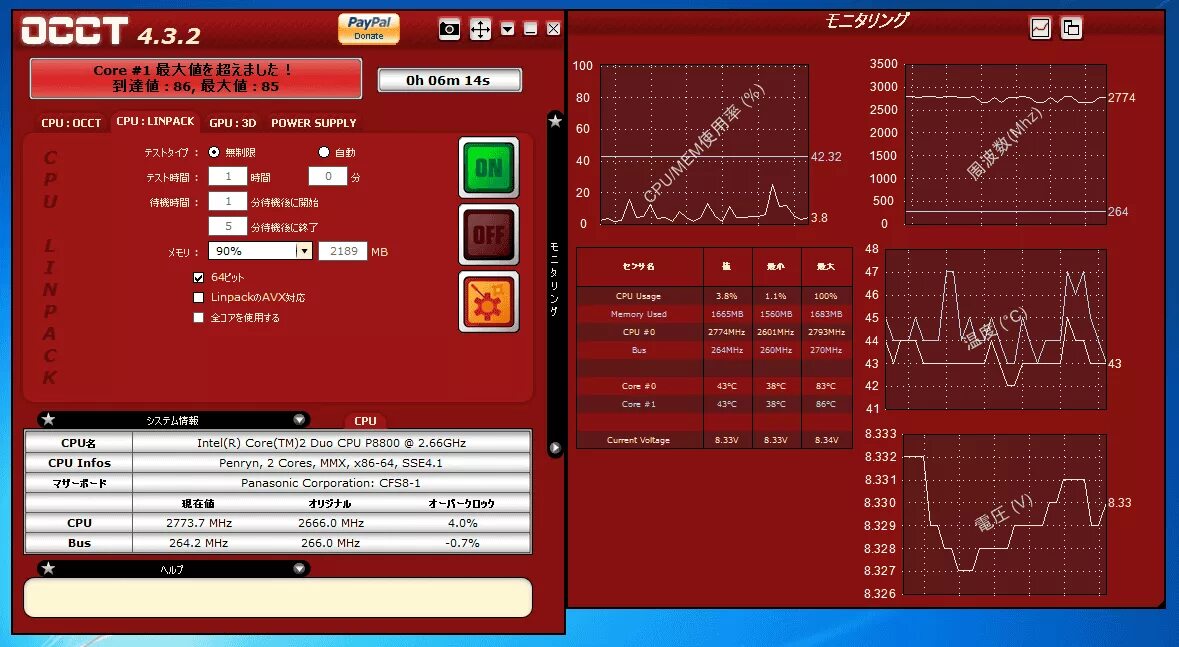
Task: Close the OCCT window
Action: click(553, 29)
